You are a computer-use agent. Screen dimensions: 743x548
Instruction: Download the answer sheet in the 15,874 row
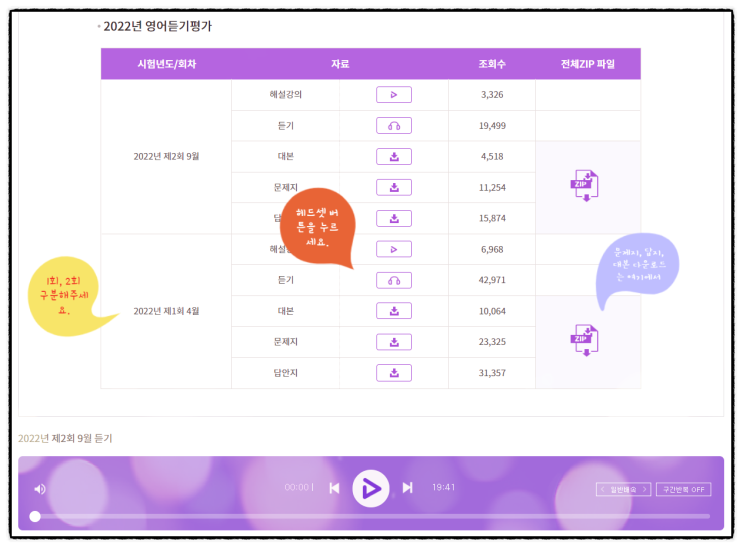394,219
